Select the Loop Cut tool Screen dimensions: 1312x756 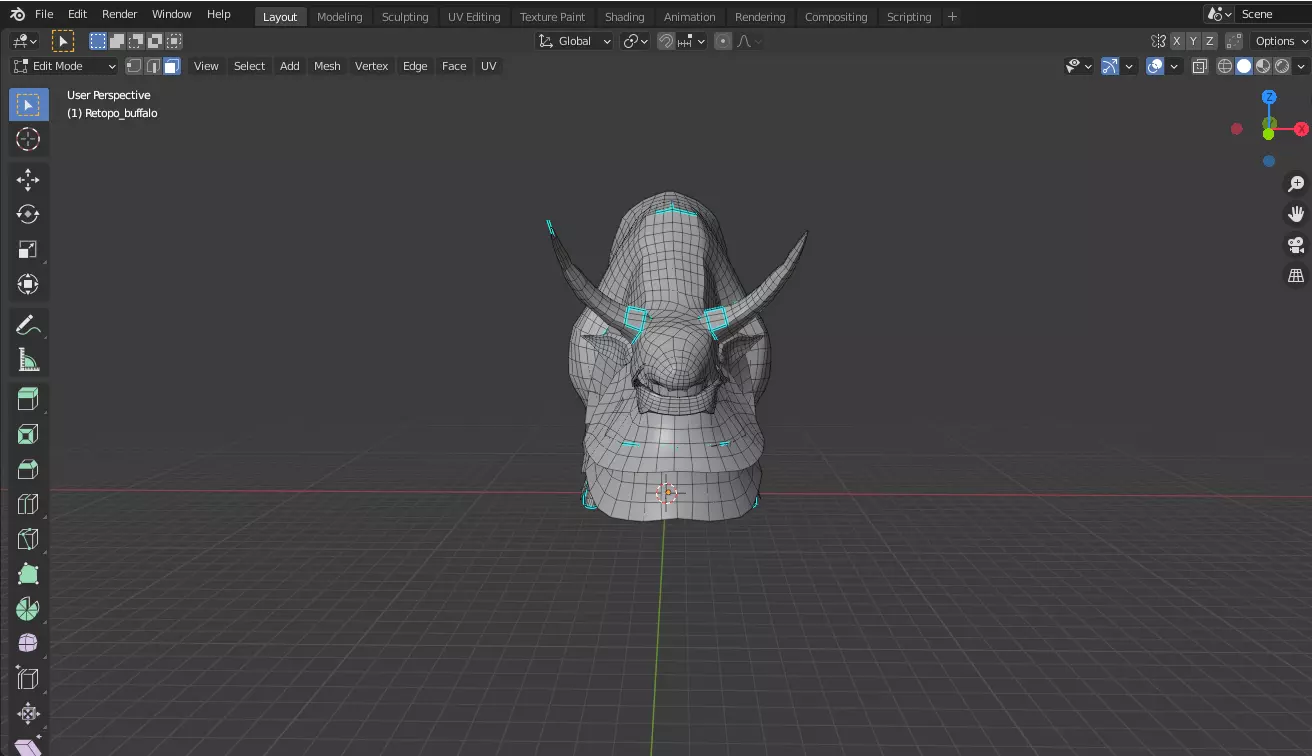coord(28,504)
